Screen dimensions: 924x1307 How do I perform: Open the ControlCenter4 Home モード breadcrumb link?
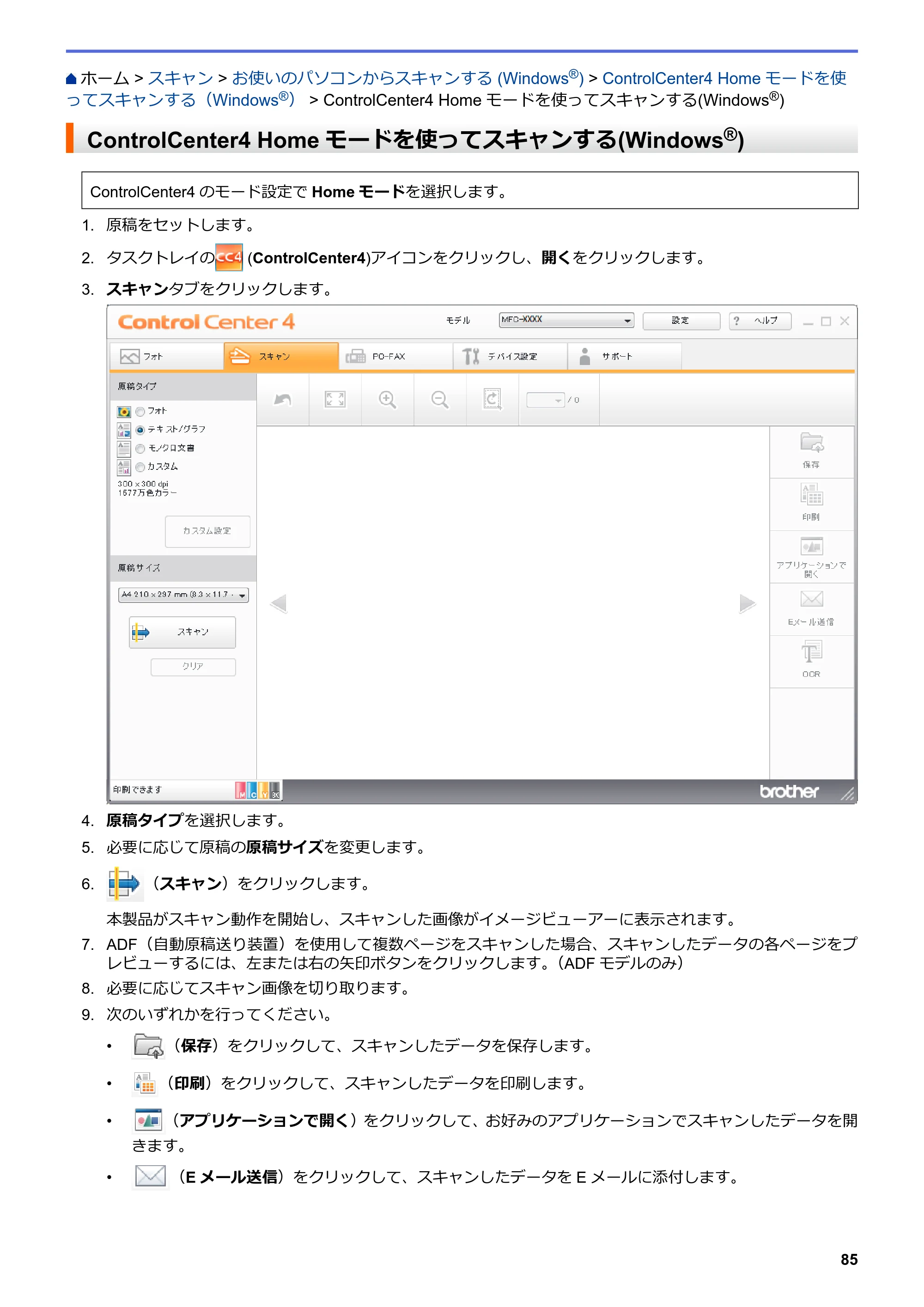457,89
